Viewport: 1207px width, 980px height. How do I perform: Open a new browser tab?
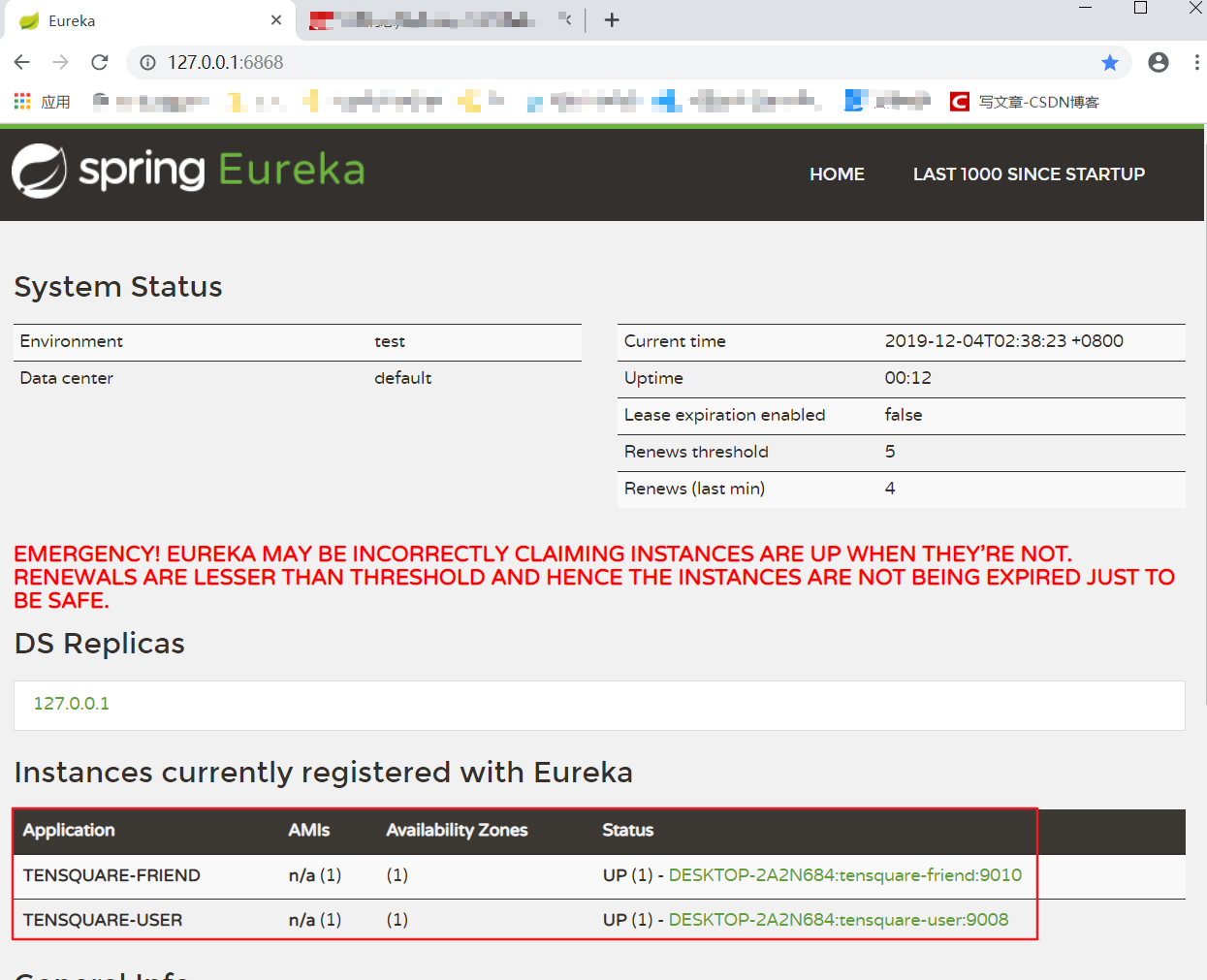[612, 19]
